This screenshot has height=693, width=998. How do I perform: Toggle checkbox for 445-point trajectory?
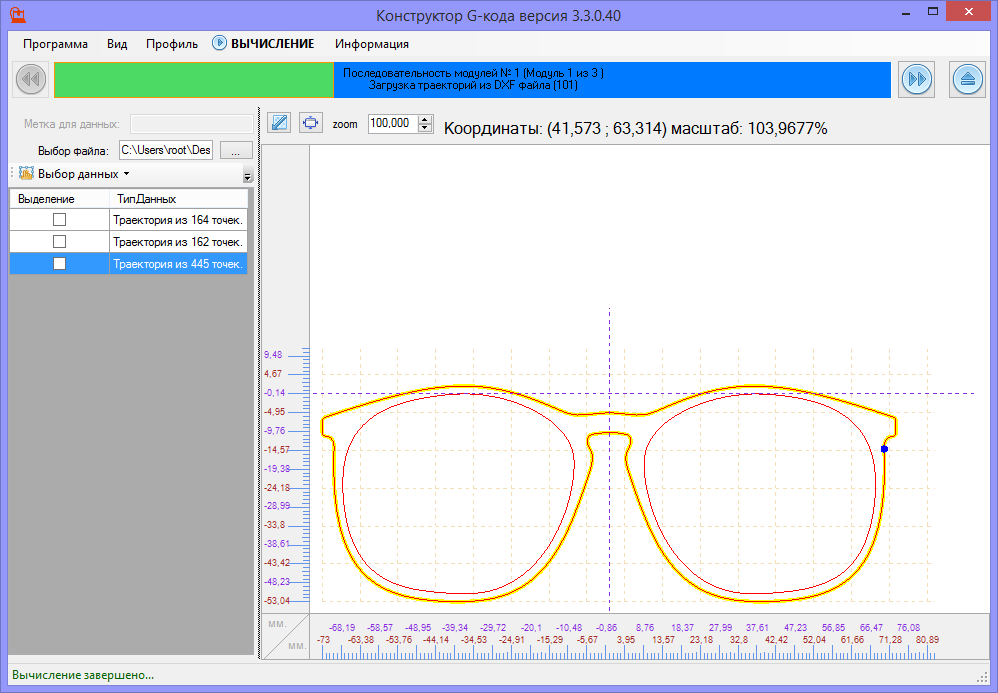coord(59,263)
